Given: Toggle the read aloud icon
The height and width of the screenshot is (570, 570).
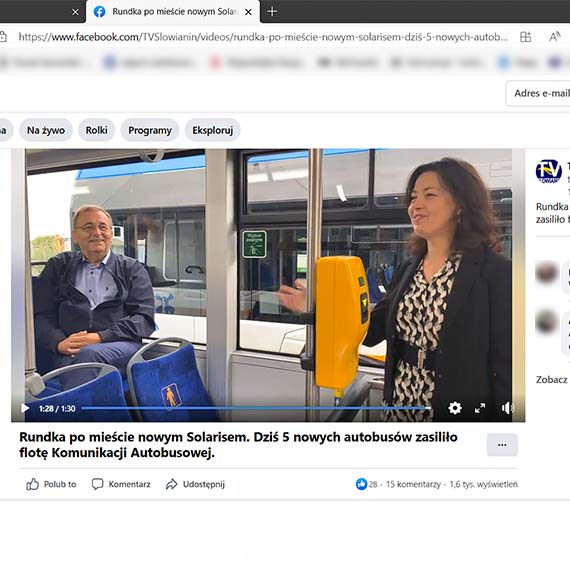Looking at the screenshot, I should (554, 37).
